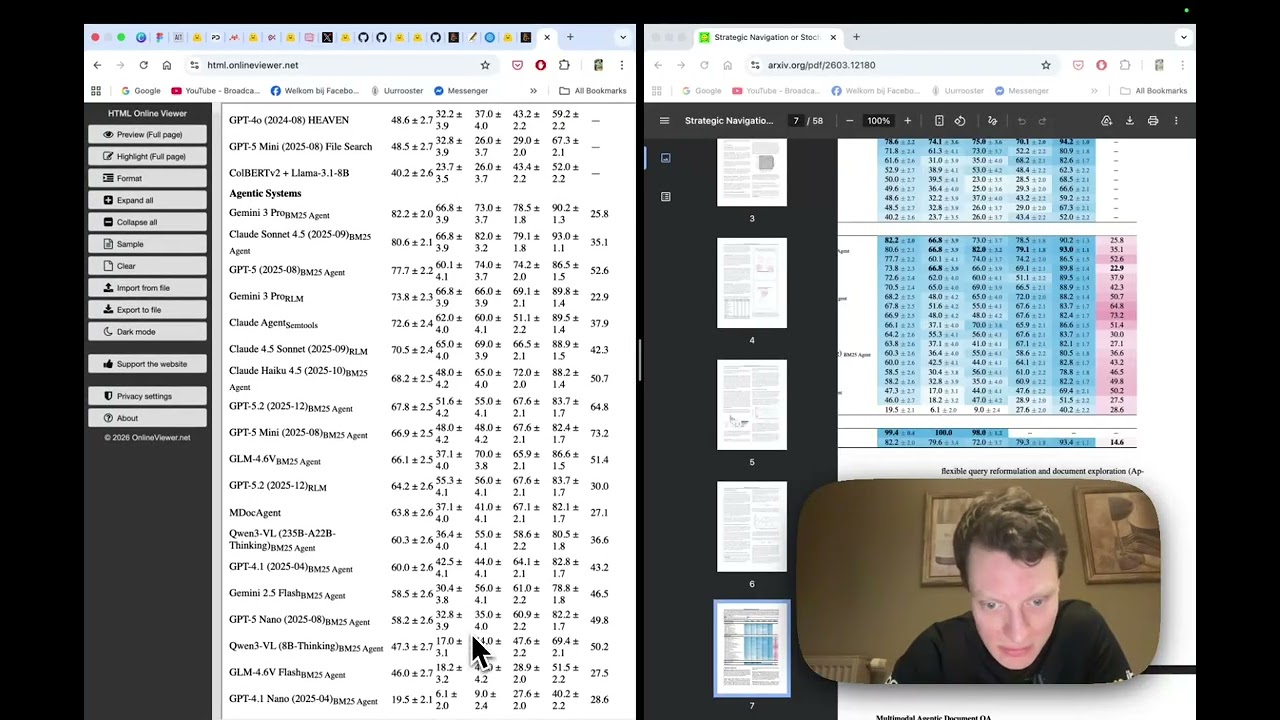Select page 5 thumbnail in PDF sidebar
Viewport: 1280px width, 720px height.
(x=752, y=405)
